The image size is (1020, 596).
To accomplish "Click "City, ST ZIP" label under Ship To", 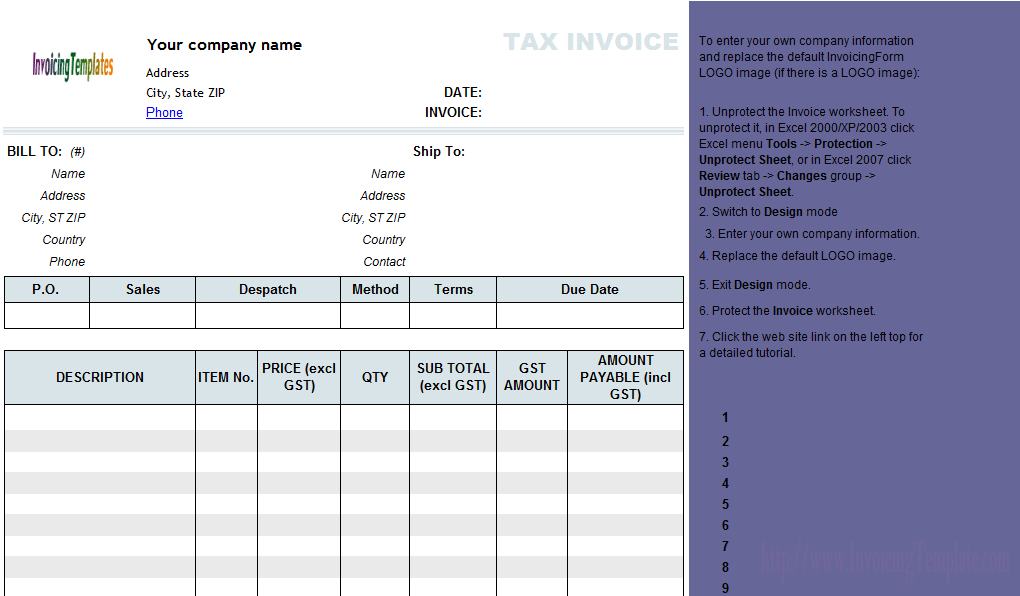I will click(373, 218).
